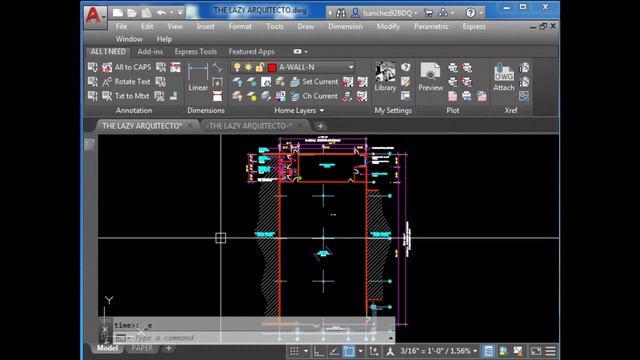The image size is (640, 360).
Task: Click the Open file folder icon
Action: tap(131, 13)
